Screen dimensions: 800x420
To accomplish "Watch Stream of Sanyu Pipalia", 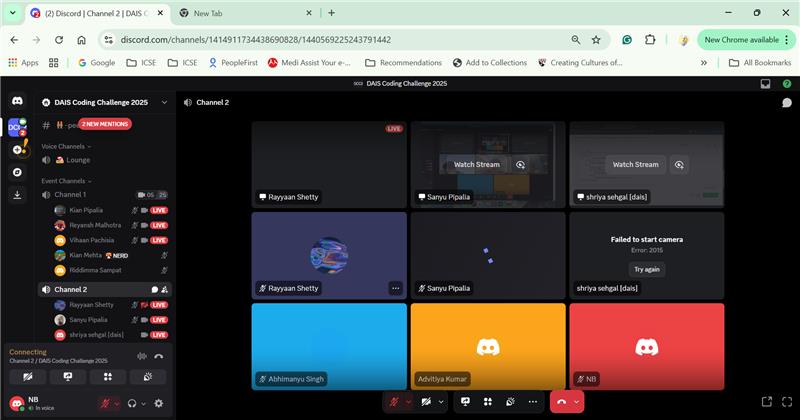I will [x=477, y=165].
